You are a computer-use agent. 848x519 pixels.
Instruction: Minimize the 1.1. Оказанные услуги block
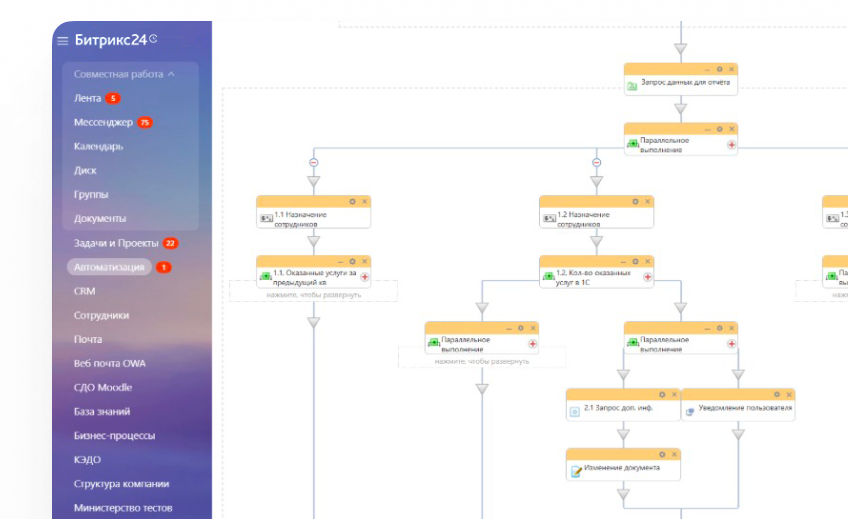click(340, 261)
